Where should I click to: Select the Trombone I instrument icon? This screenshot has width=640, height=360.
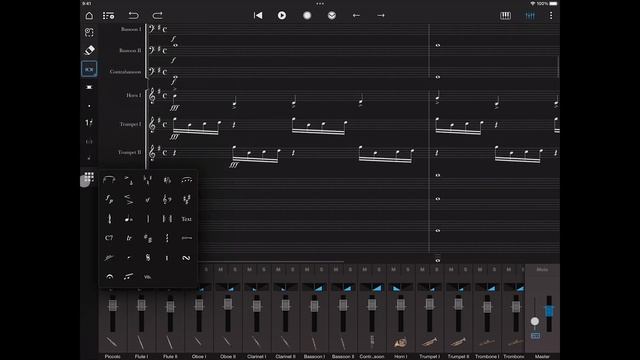487,342
